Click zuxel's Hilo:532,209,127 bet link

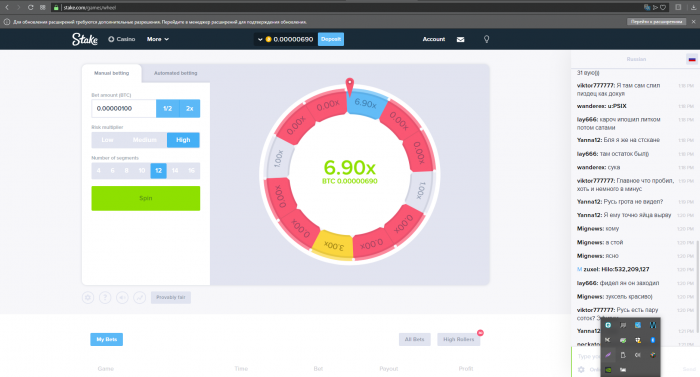click(625, 269)
